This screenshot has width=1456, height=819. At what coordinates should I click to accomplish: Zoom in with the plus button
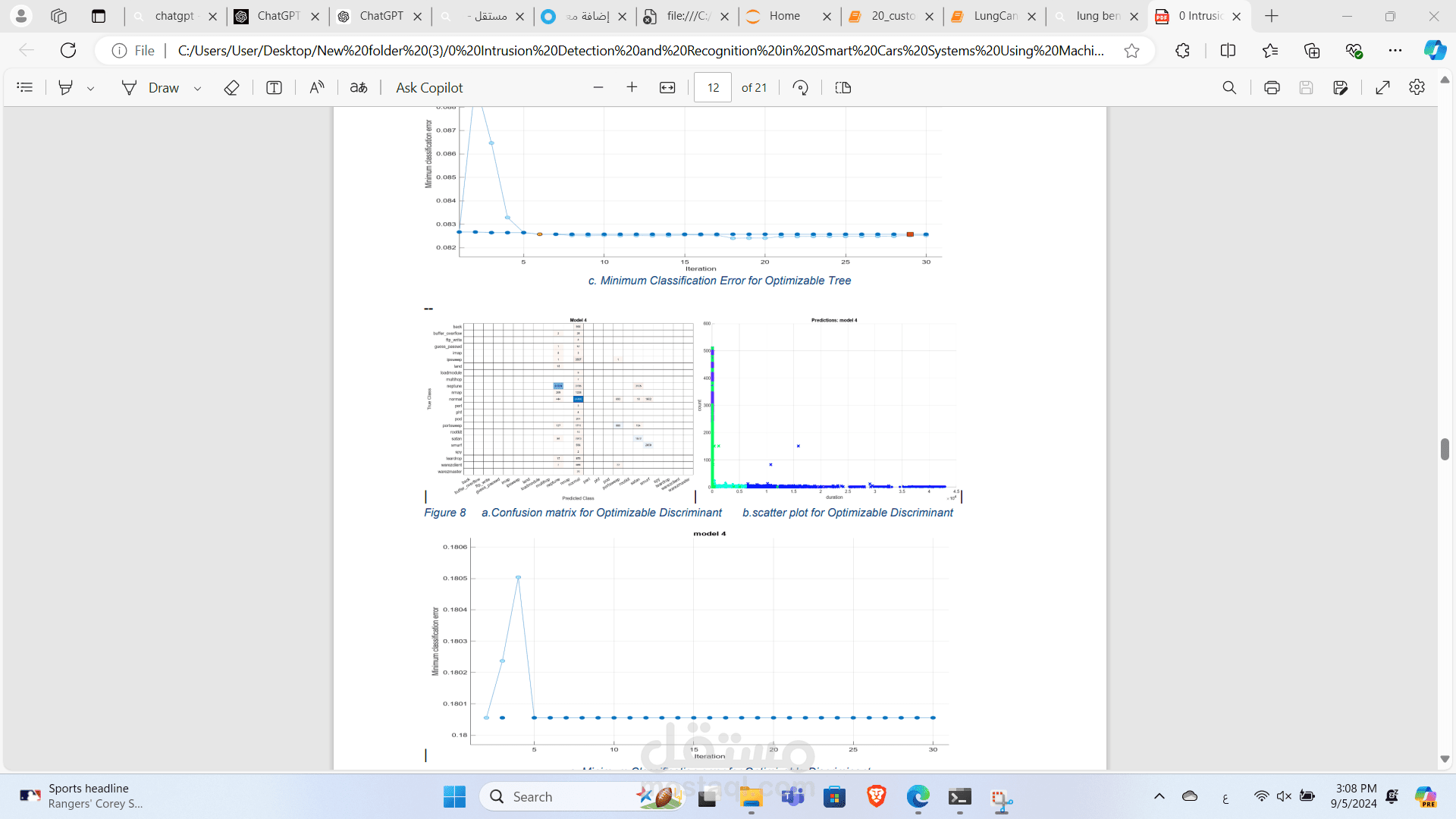point(632,88)
